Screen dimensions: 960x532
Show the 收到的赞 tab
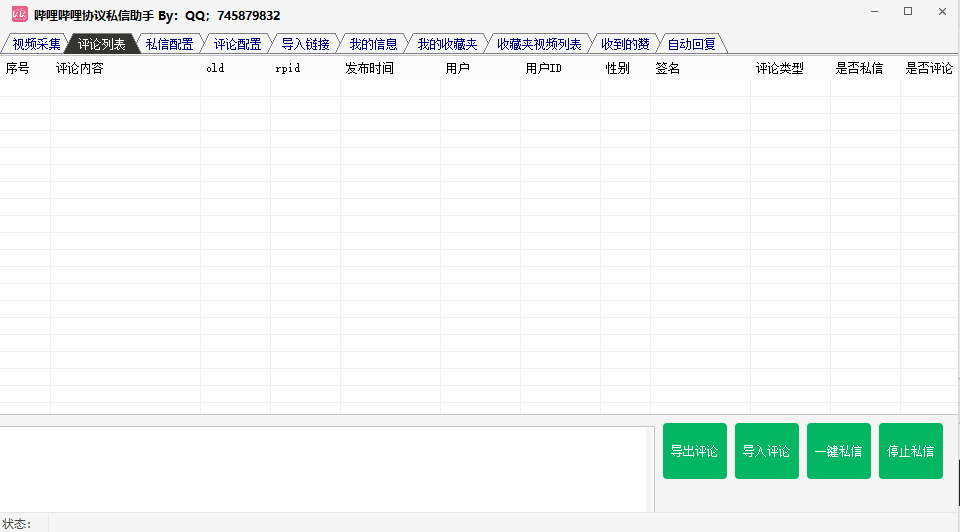coord(624,44)
